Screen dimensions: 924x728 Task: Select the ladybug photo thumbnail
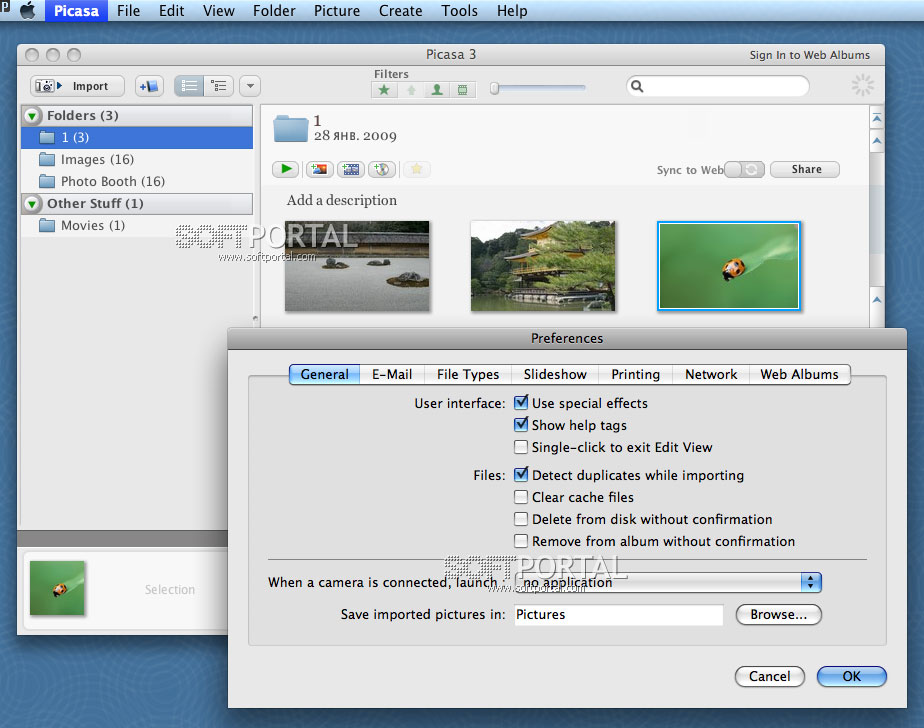729,266
